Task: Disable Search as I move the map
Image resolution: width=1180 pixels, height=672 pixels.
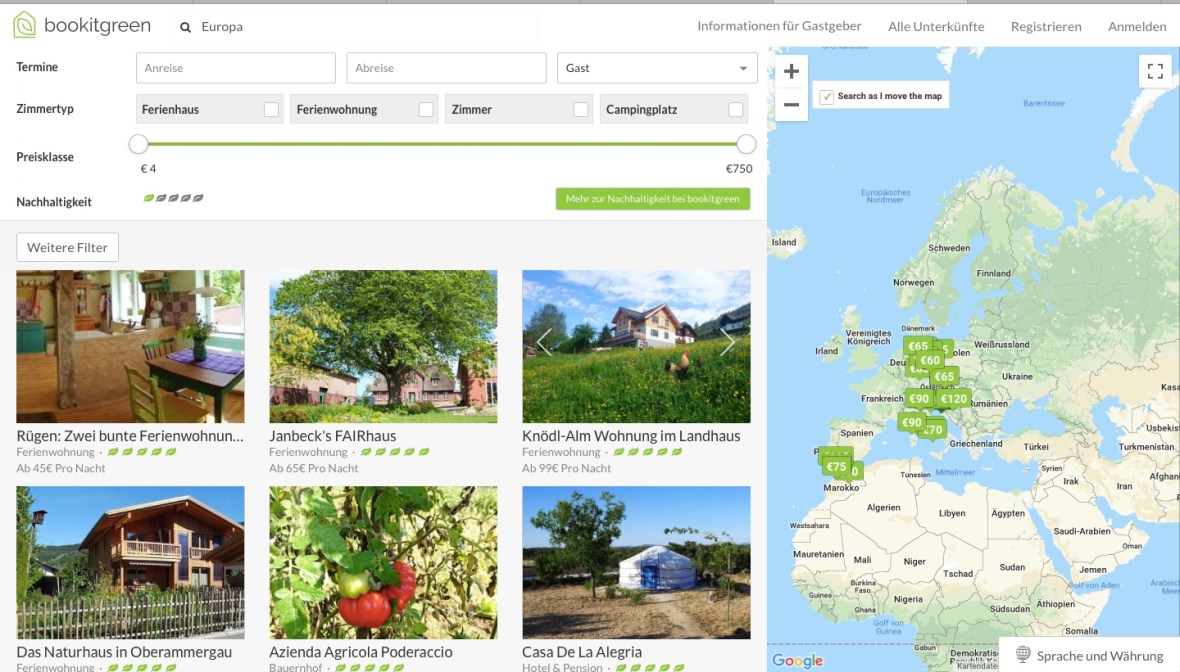Action: pyautogui.click(x=827, y=97)
